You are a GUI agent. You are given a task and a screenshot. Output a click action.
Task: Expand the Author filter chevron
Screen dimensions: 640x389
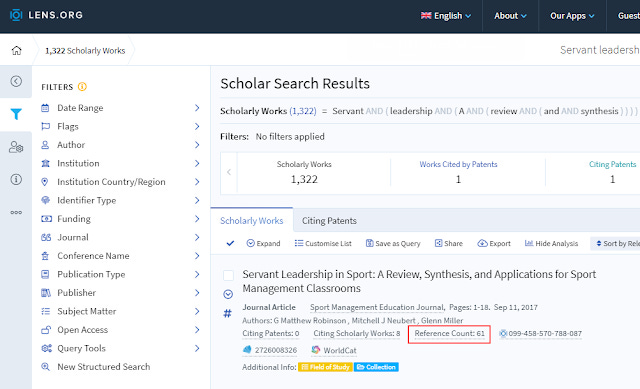(197, 144)
